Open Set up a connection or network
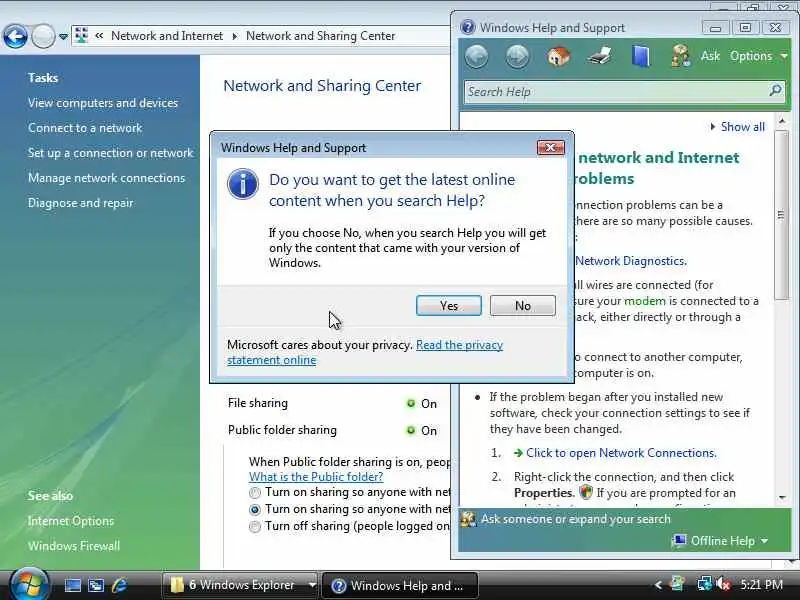 pyautogui.click(x=111, y=153)
